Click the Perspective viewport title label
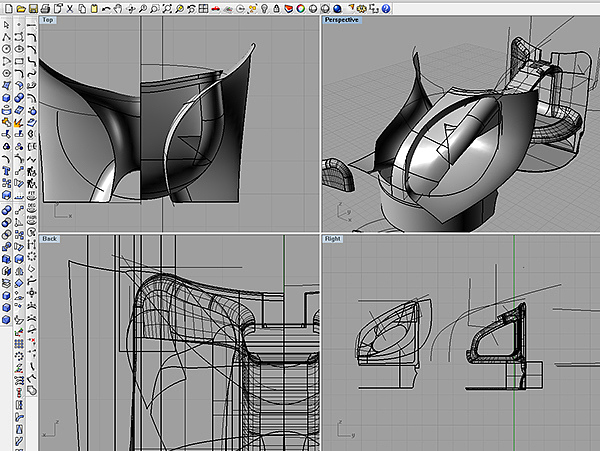 (341, 20)
